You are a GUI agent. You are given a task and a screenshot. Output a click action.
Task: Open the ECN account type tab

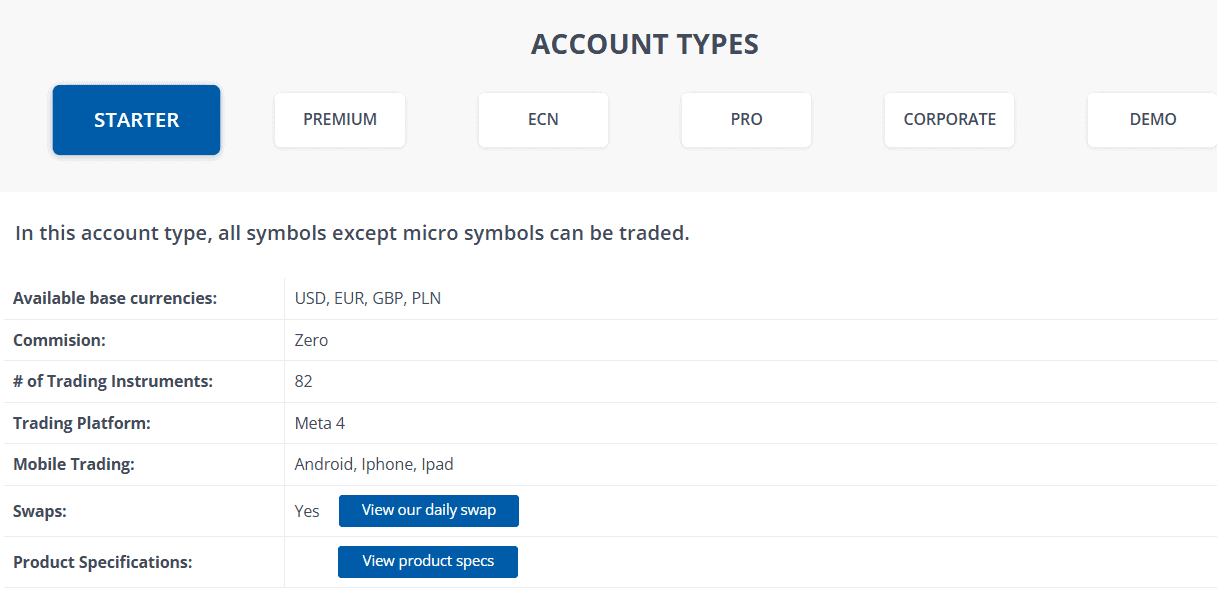pos(543,119)
